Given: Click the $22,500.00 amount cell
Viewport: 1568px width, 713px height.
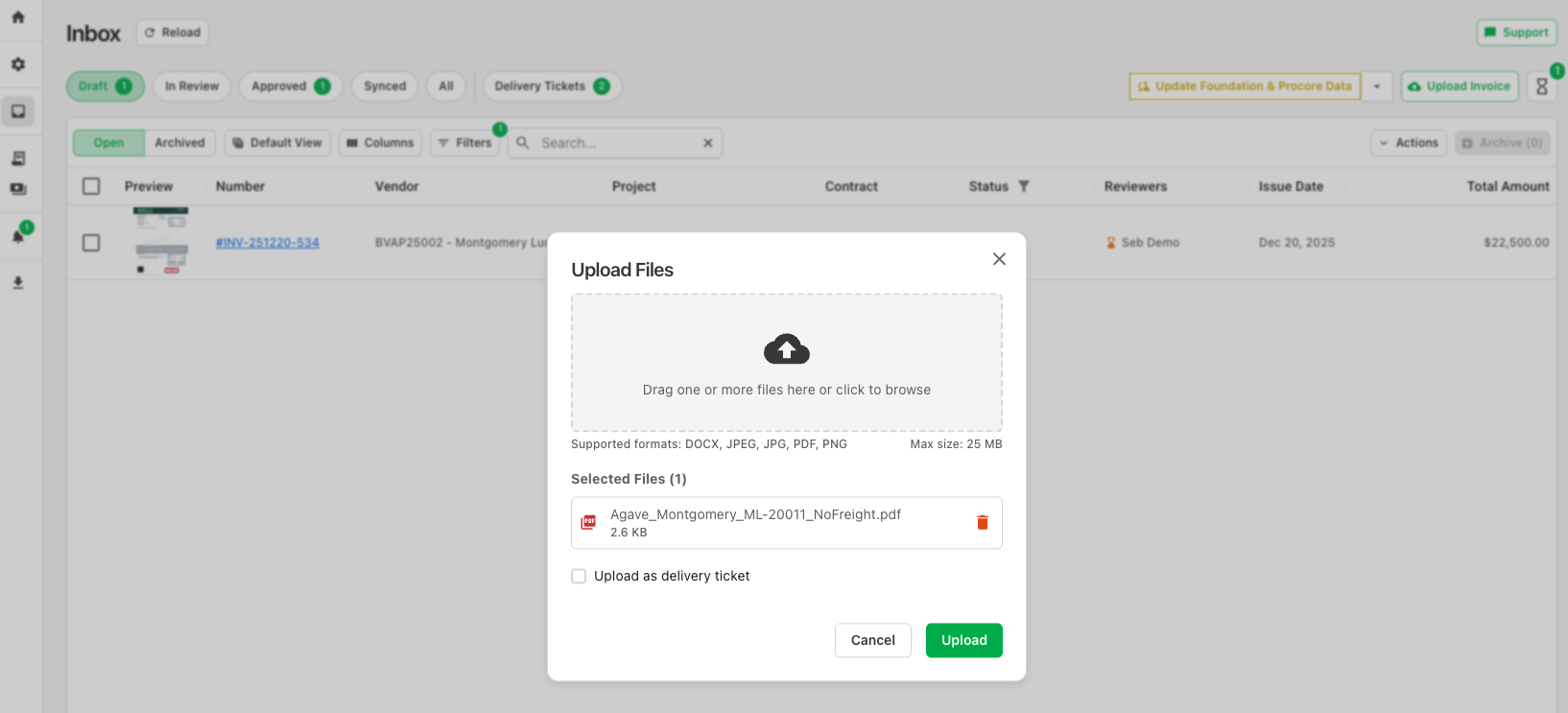Looking at the screenshot, I should [1516, 243].
